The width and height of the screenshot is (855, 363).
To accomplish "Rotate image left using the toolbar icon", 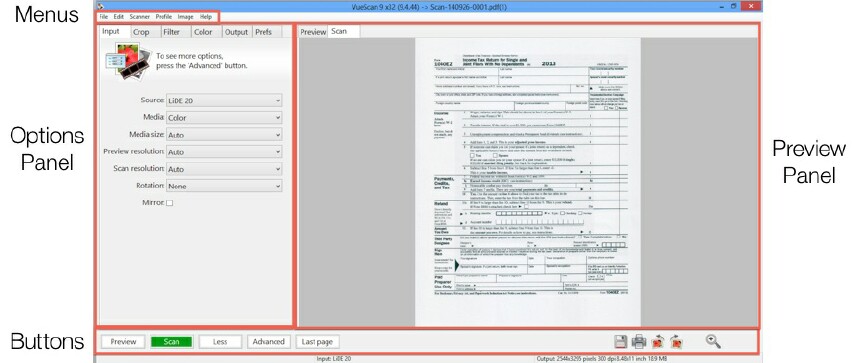I will pos(658,342).
